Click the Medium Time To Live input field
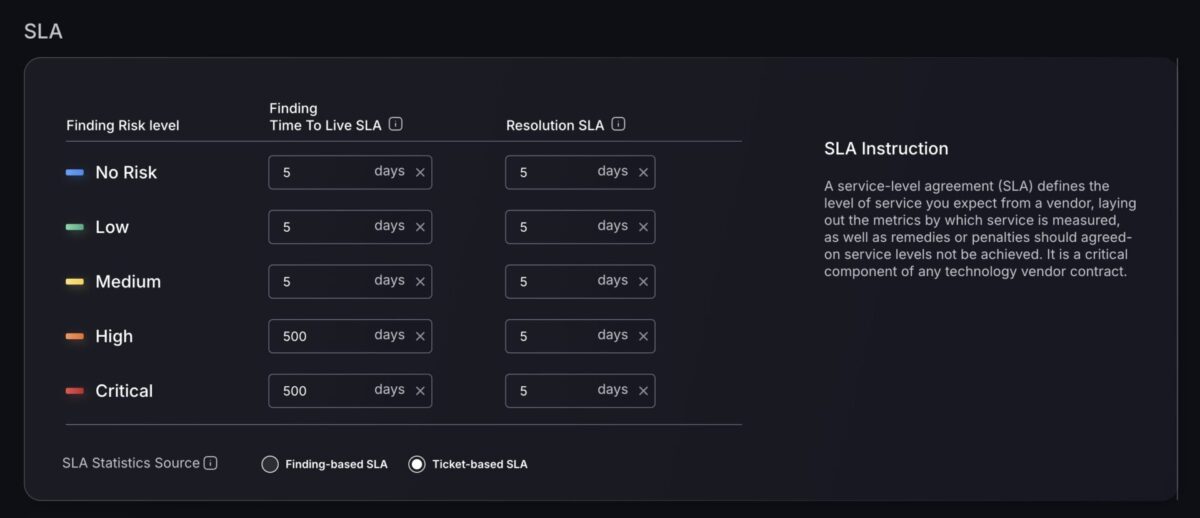1200x518 pixels. pos(350,282)
